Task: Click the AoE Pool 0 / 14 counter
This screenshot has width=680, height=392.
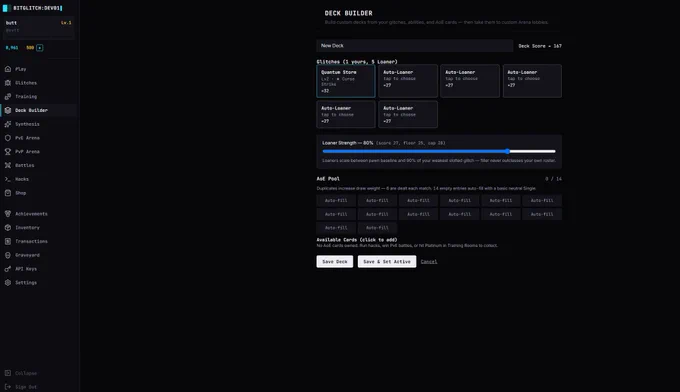Action: (x=553, y=179)
